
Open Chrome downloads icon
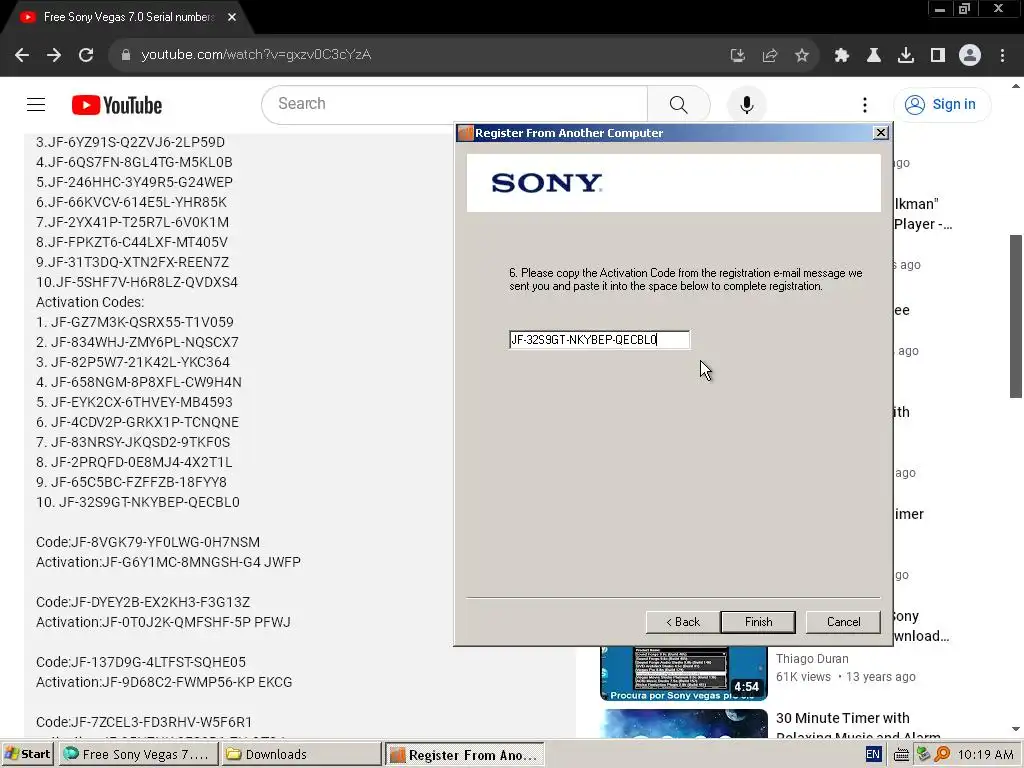(906, 56)
